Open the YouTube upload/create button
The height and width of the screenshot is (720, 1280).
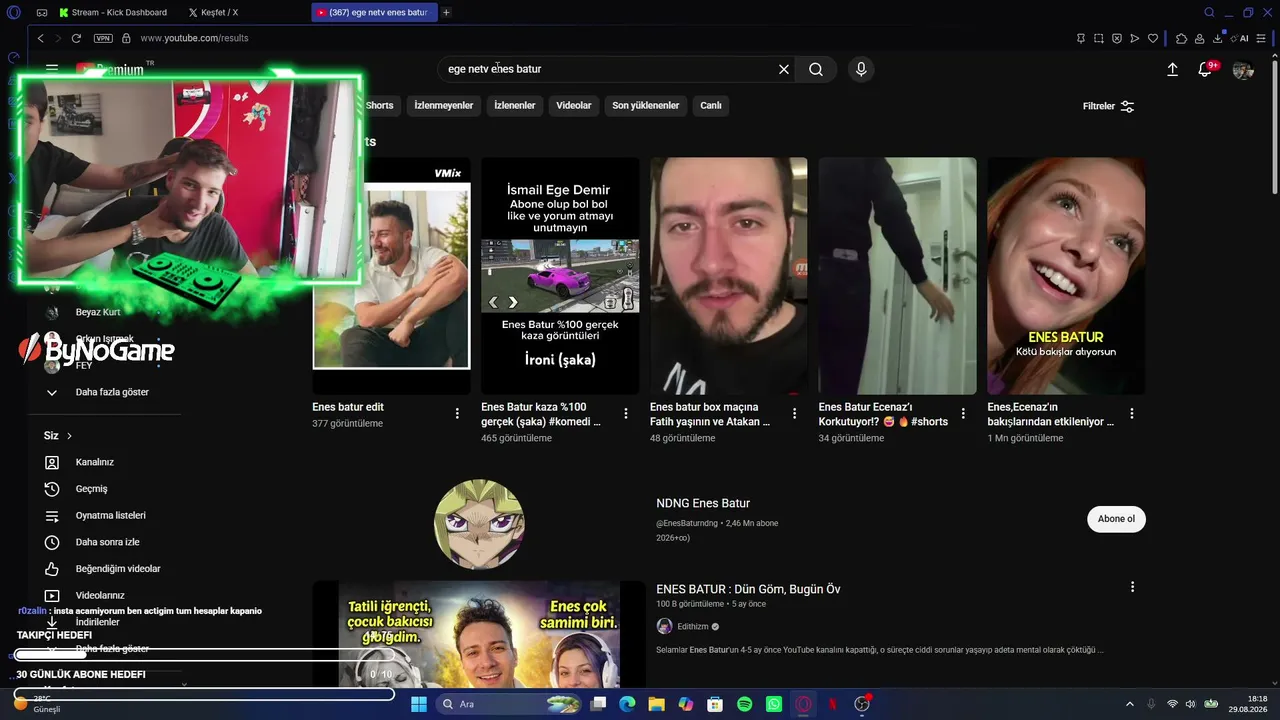(x=1173, y=69)
